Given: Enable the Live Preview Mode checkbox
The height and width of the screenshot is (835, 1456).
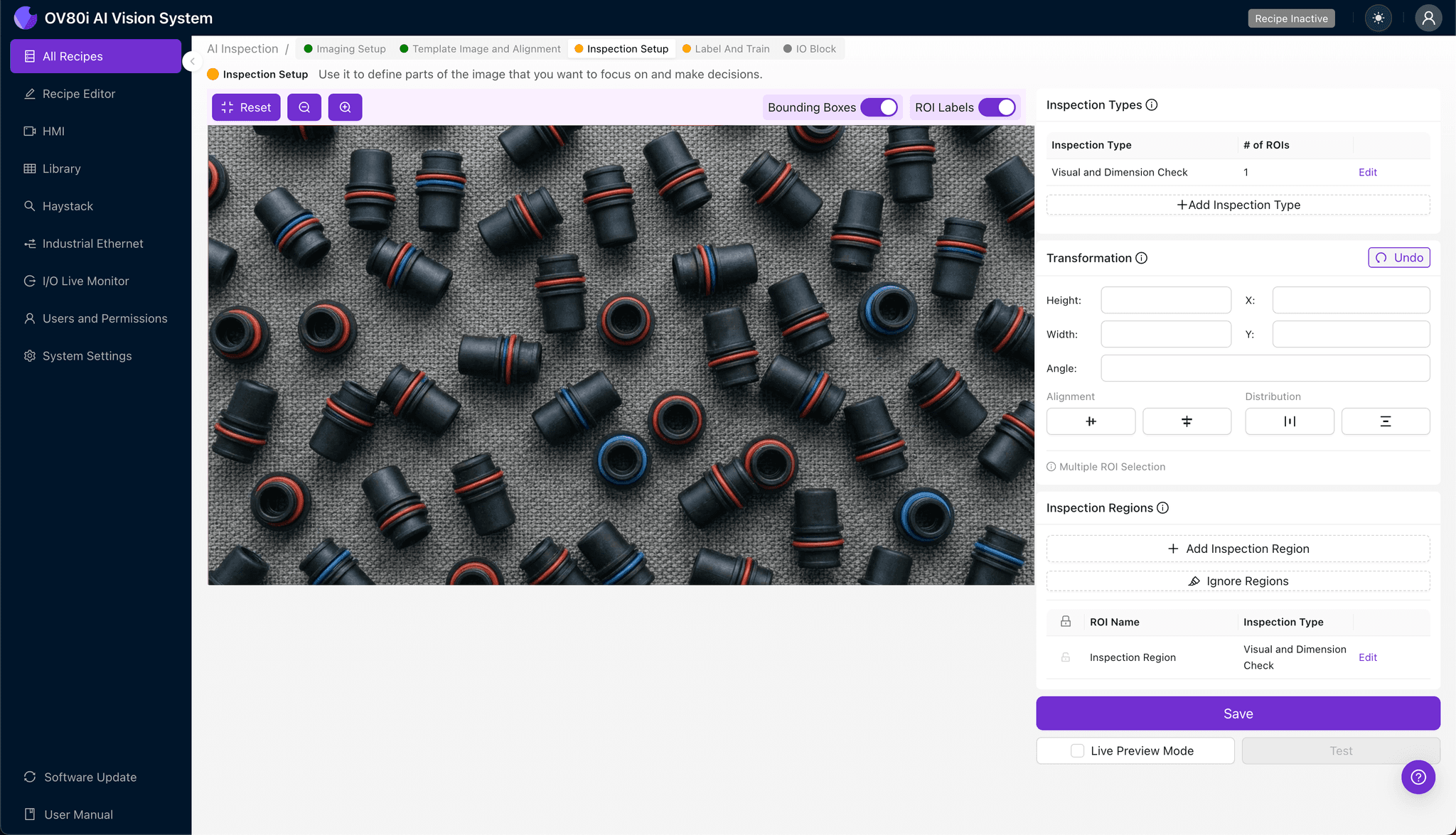Looking at the screenshot, I should pos(1078,750).
